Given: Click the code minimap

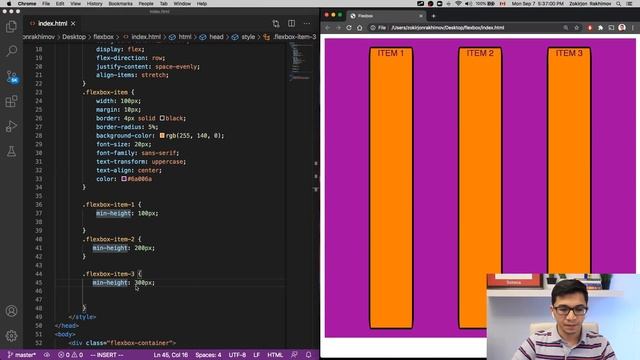Looking at the screenshot, I should [x=301, y=61].
